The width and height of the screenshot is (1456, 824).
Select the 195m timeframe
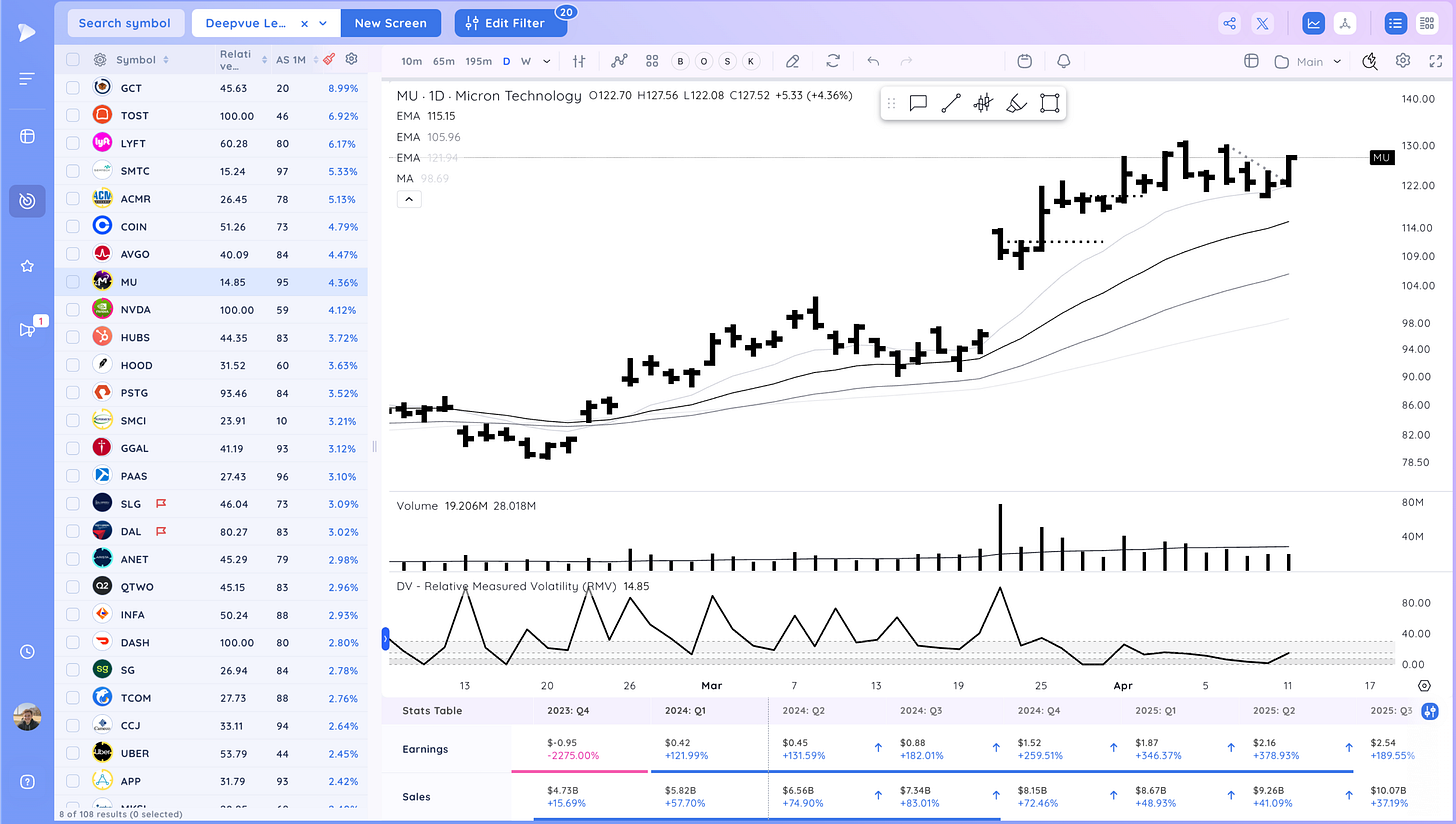(479, 61)
